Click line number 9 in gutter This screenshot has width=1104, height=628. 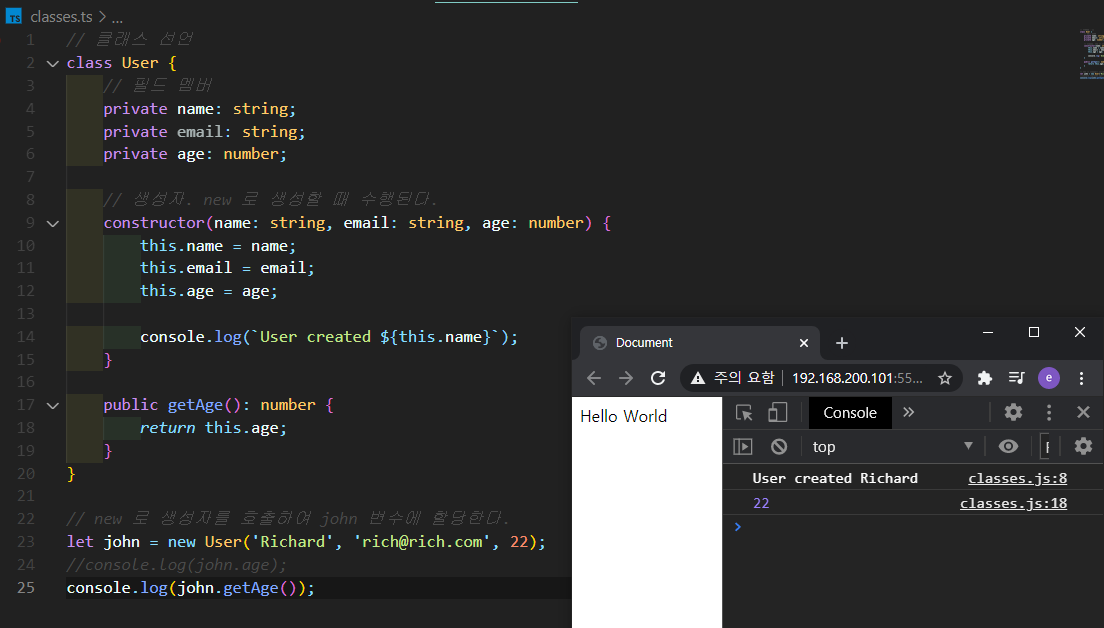(x=30, y=223)
